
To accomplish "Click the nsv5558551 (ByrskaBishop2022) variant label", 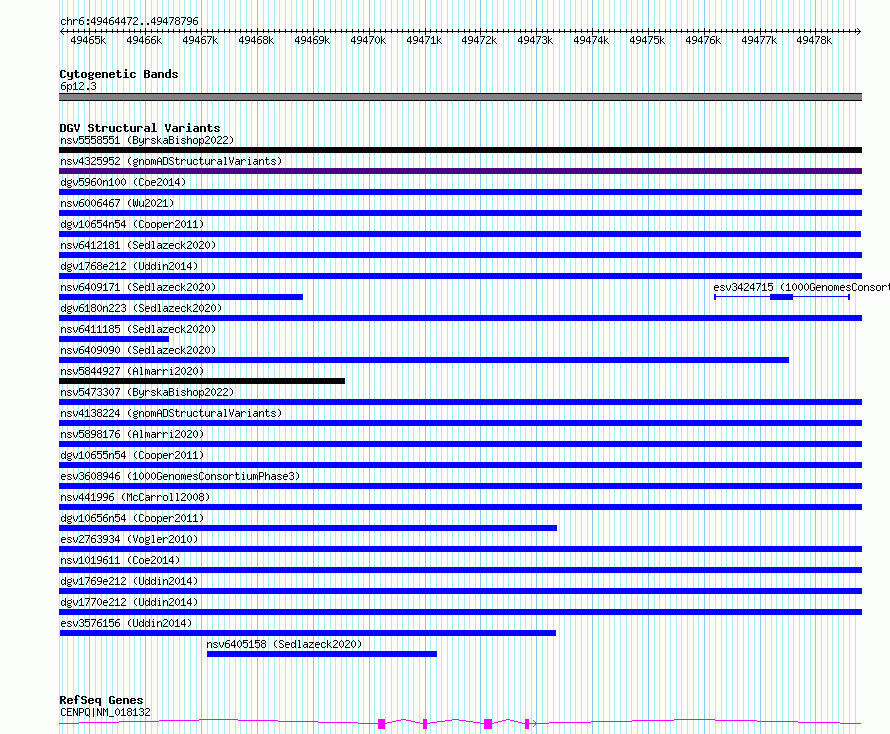I will [x=147, y=140].
